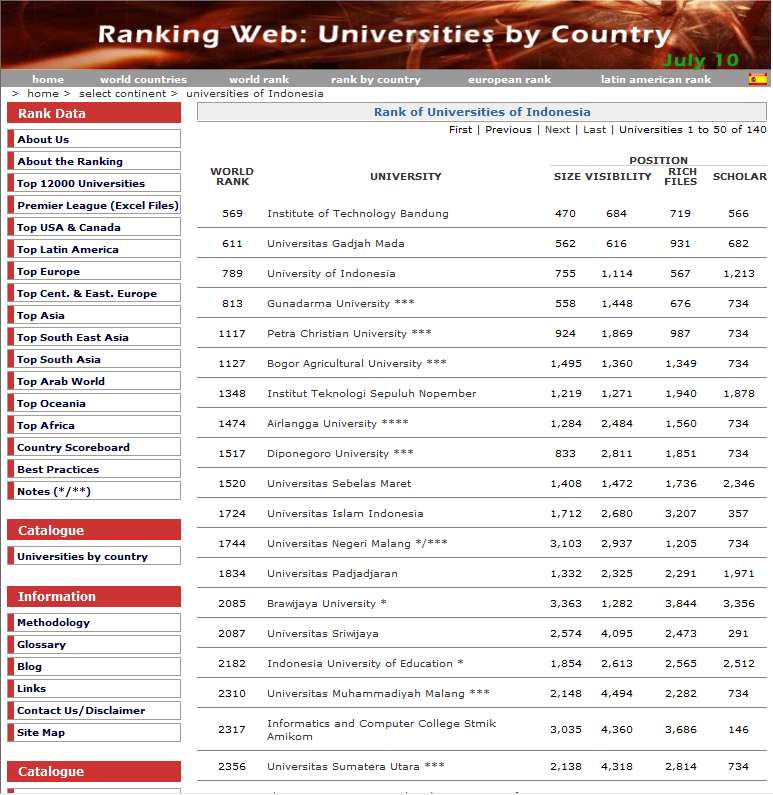The image size is (773, 795).
Task: Go to the First page link
Action: [x=460, y=130]
